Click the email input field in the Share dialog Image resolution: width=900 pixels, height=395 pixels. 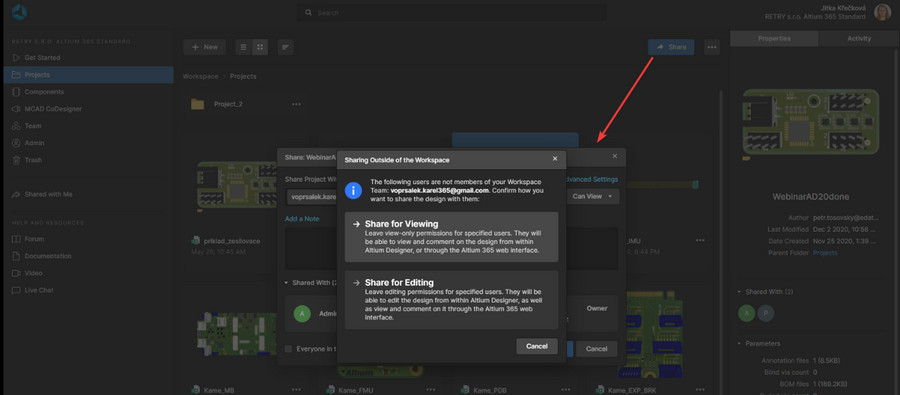point(311,197)
